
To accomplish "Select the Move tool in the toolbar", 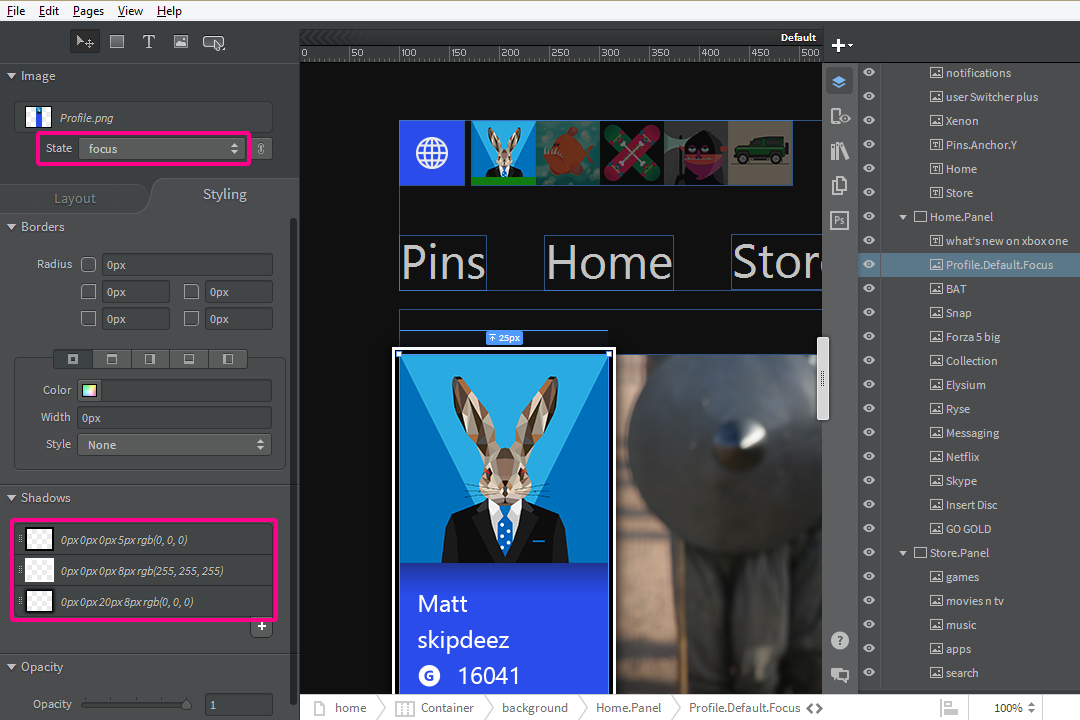I will click(x=85, y=41).
